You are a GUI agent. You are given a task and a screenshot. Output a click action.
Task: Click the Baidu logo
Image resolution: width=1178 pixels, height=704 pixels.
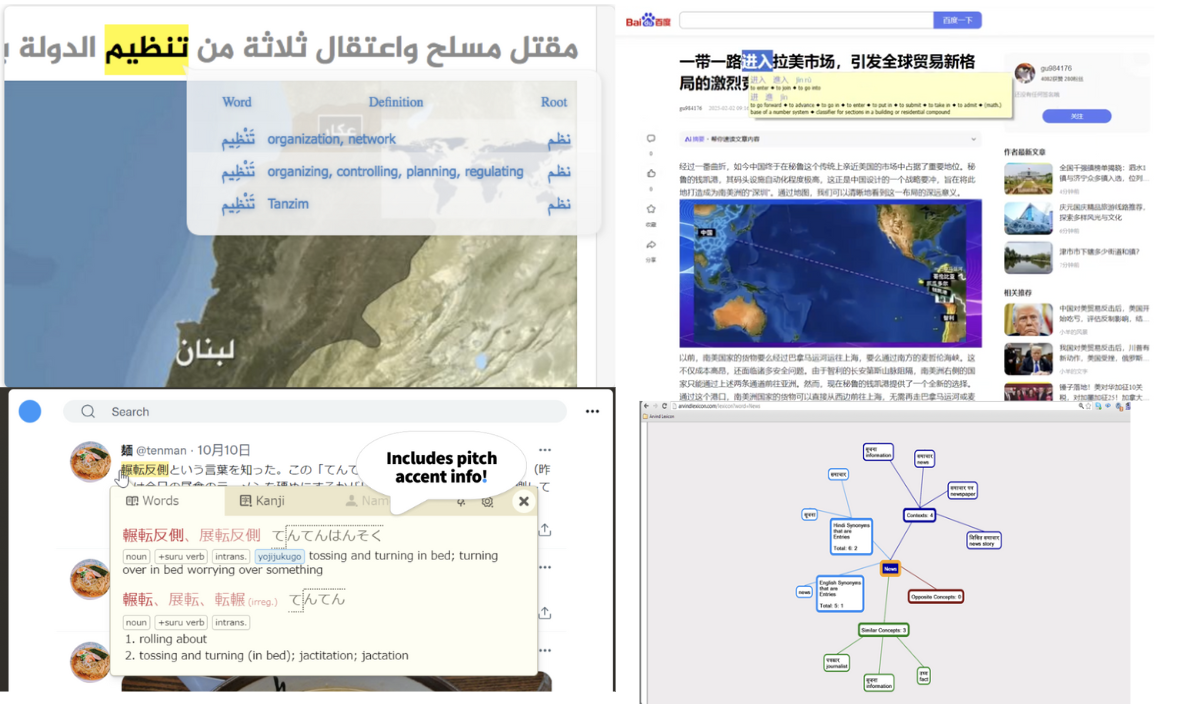pyautogui.click(x=648, y=20)
